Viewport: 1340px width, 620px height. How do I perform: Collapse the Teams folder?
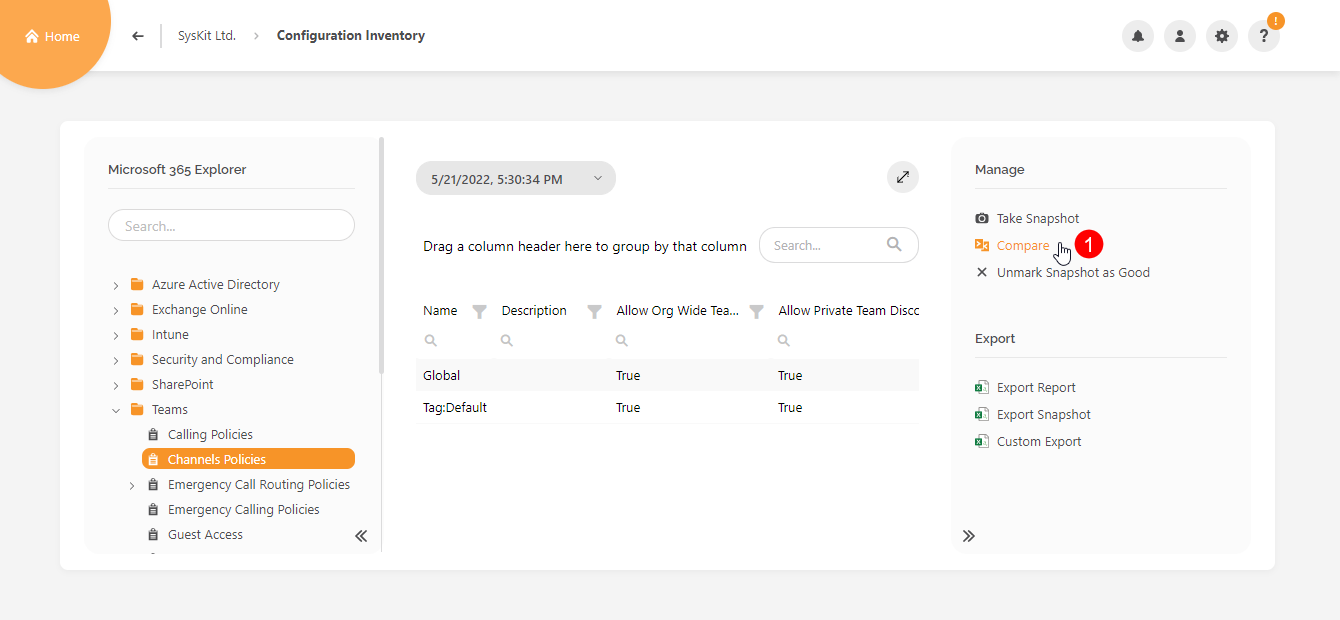click(x=116, y=410)
